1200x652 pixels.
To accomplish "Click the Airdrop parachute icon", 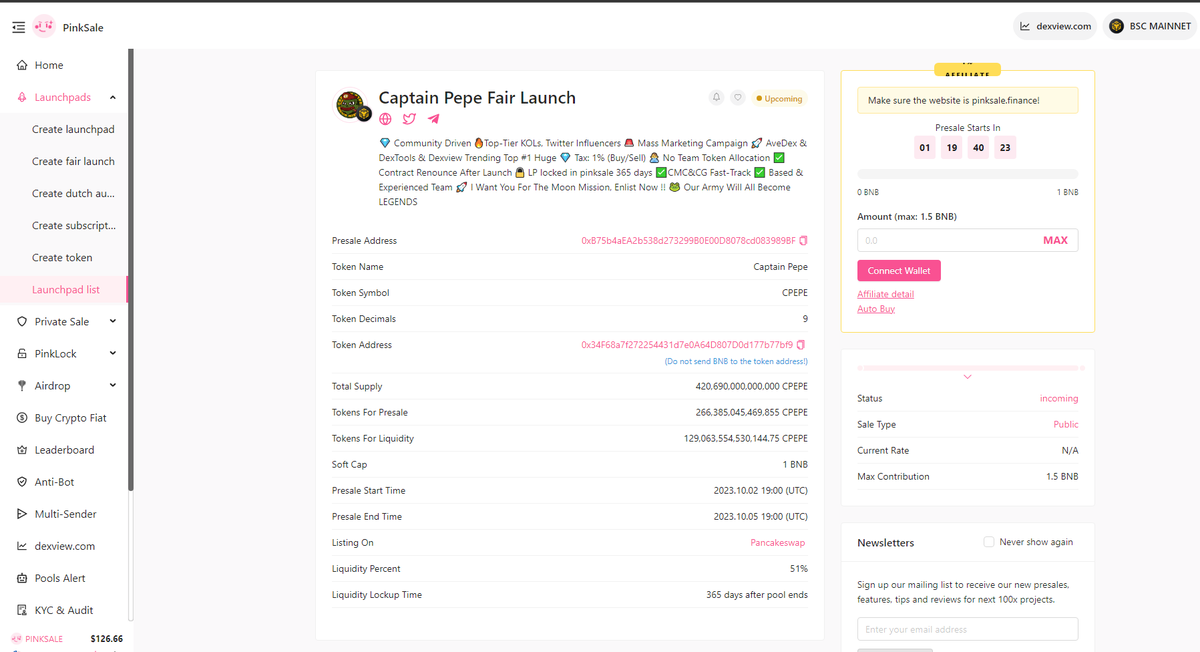I will 22,386.
